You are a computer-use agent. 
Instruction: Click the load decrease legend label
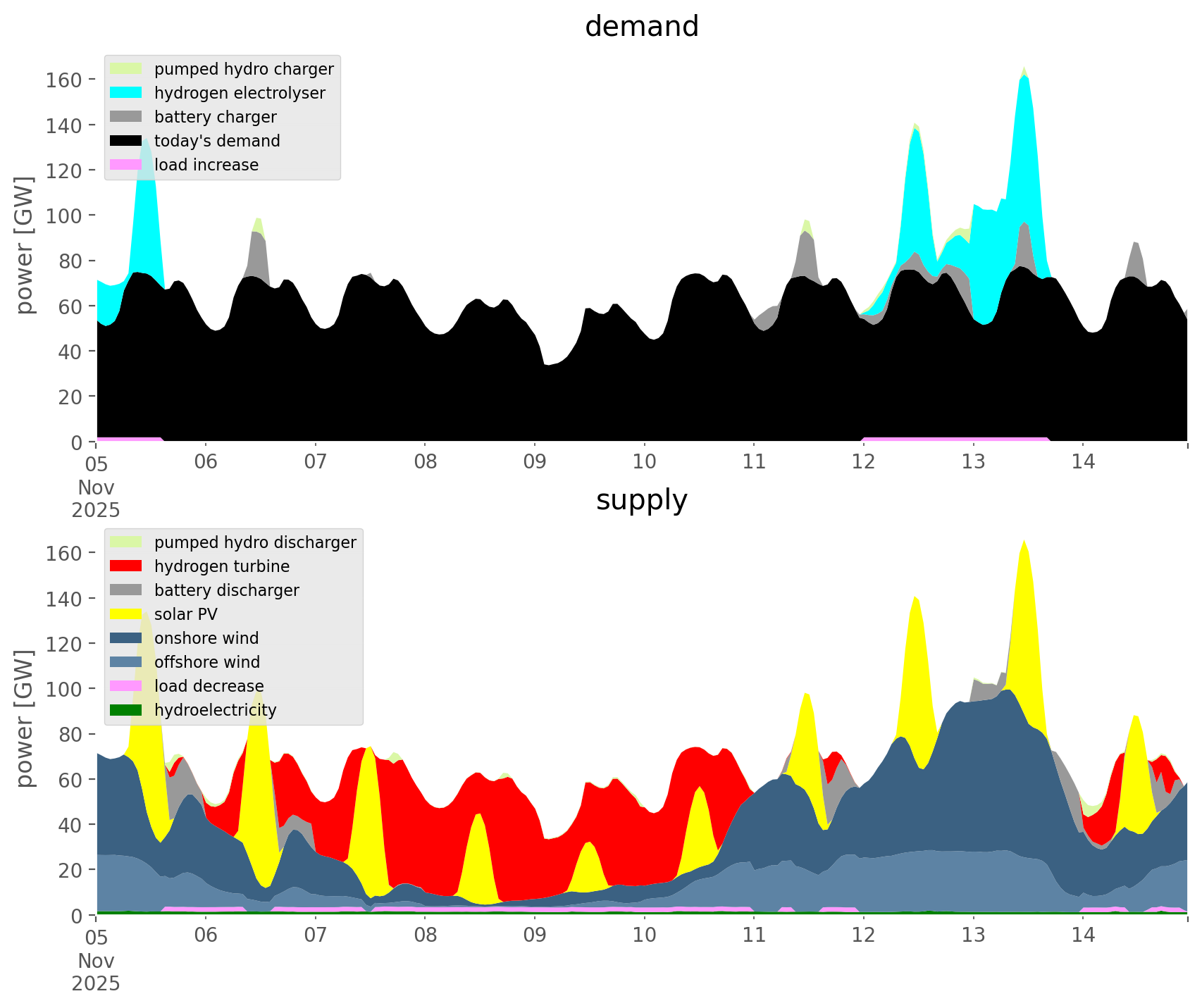[x=209, y=686]
